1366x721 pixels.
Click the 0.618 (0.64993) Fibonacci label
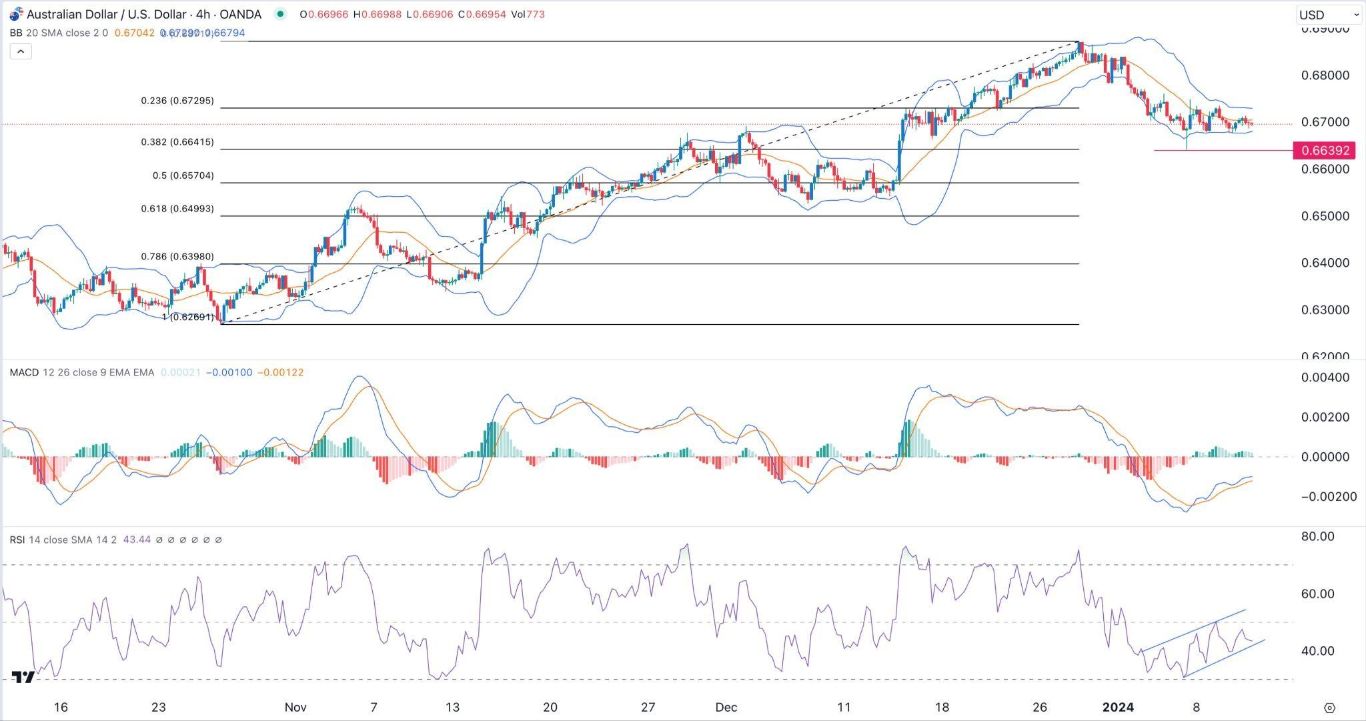click(x=176, y=209)
